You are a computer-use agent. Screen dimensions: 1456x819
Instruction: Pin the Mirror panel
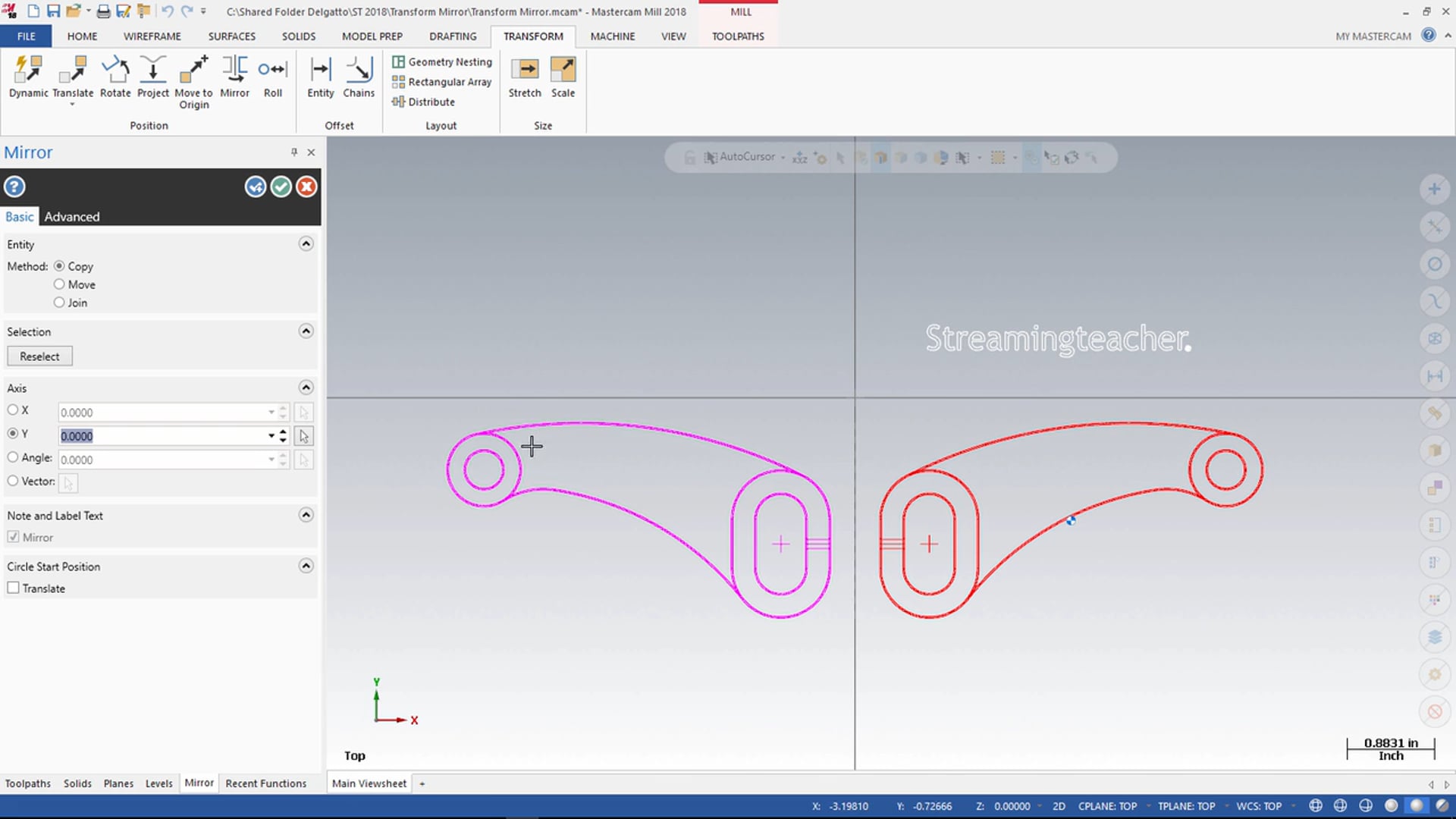[x=294, y=152]
